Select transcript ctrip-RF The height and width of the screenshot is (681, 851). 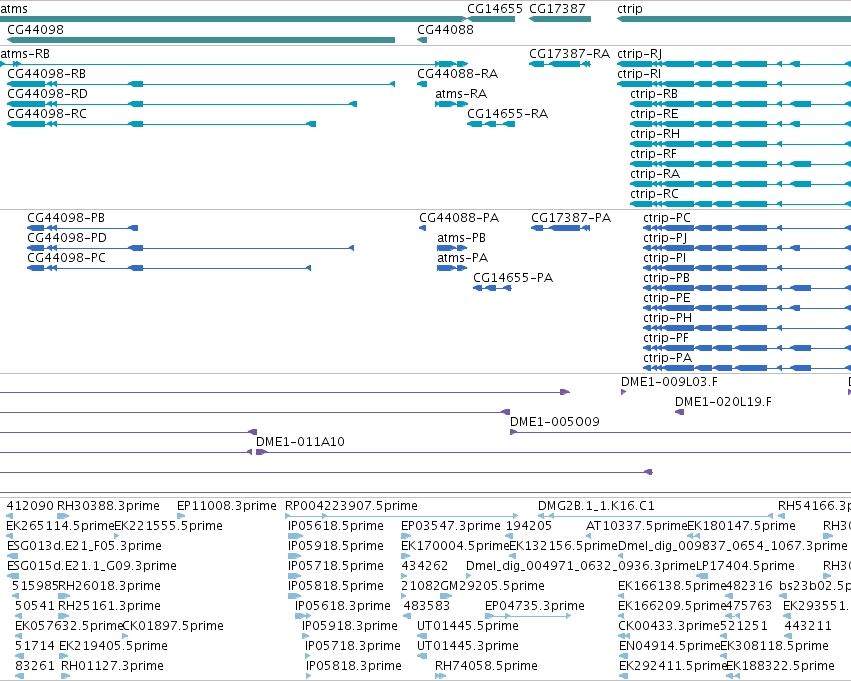[x=653, y=154]
